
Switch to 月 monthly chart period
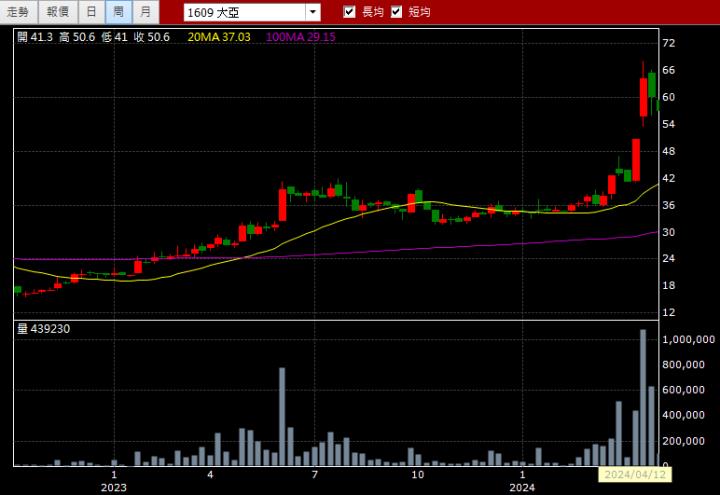(145, 12)
